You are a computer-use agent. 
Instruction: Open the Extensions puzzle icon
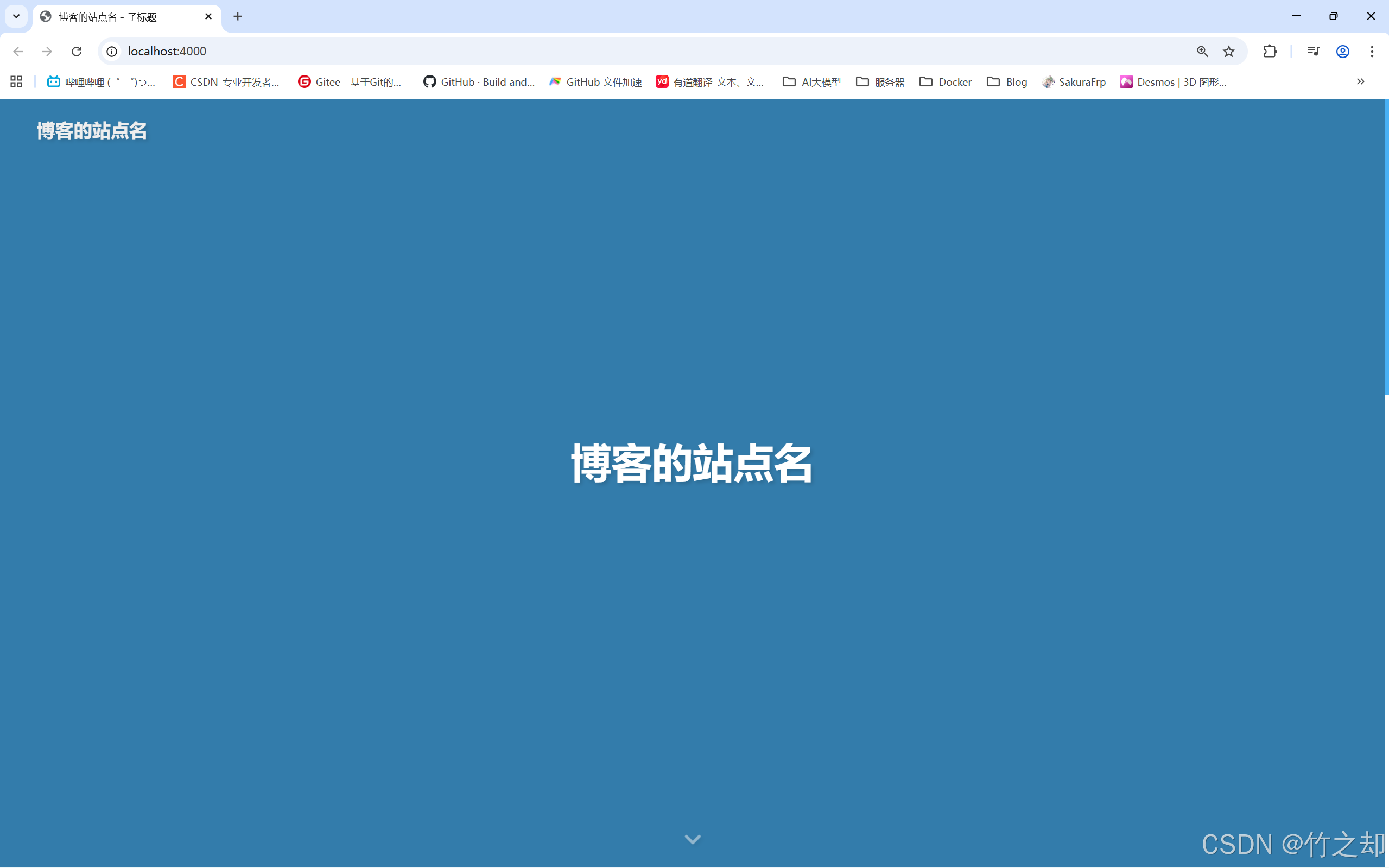coord(1270,51)
